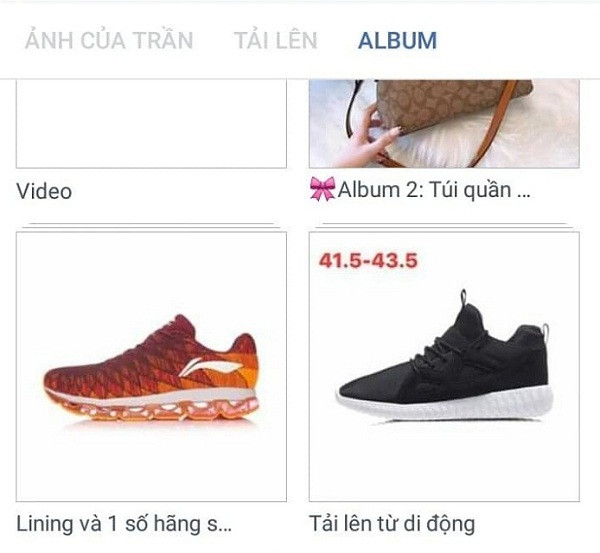Open Lining và 1 số hãng title

pos(123,524)
